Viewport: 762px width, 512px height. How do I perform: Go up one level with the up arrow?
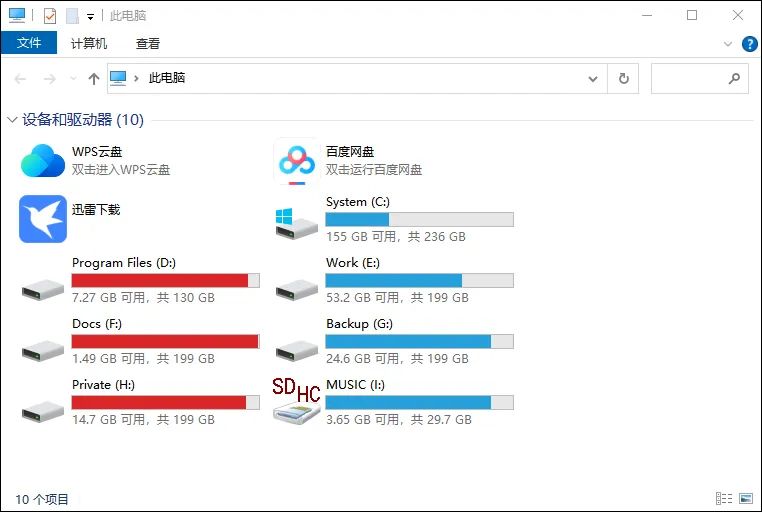94,79
